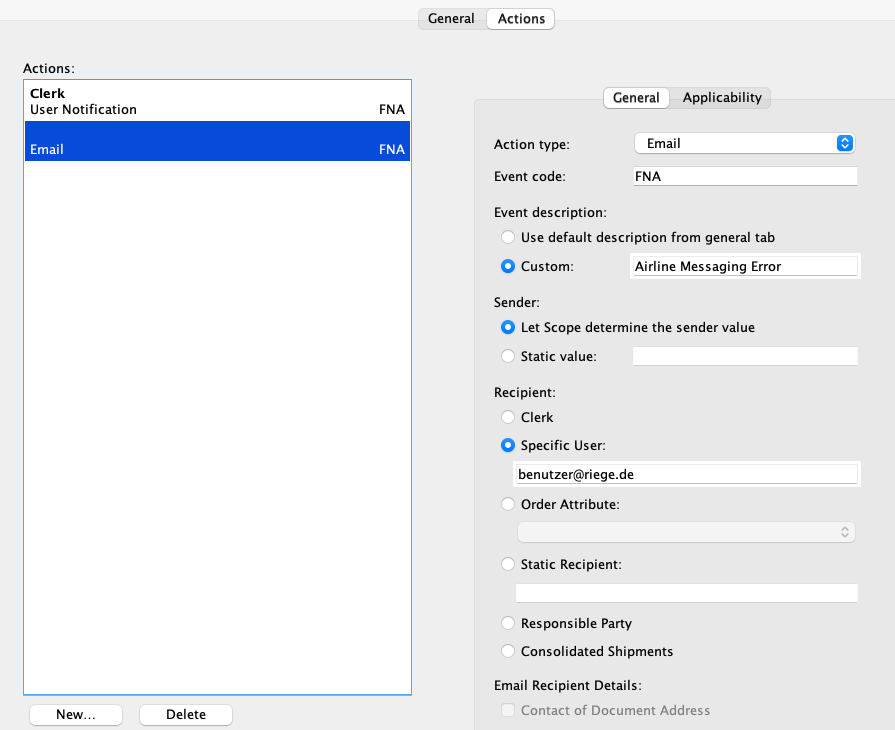Choose Specific User recipient option
The height and width of the screenshot is (730, 895).
[508, 445]
